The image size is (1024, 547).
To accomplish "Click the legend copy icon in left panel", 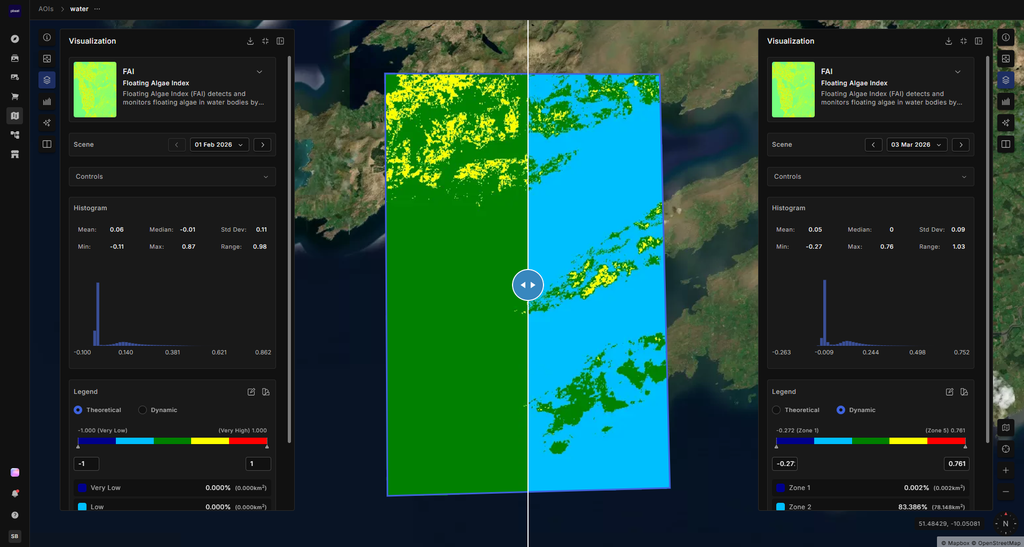I will (x=266, y=392).
